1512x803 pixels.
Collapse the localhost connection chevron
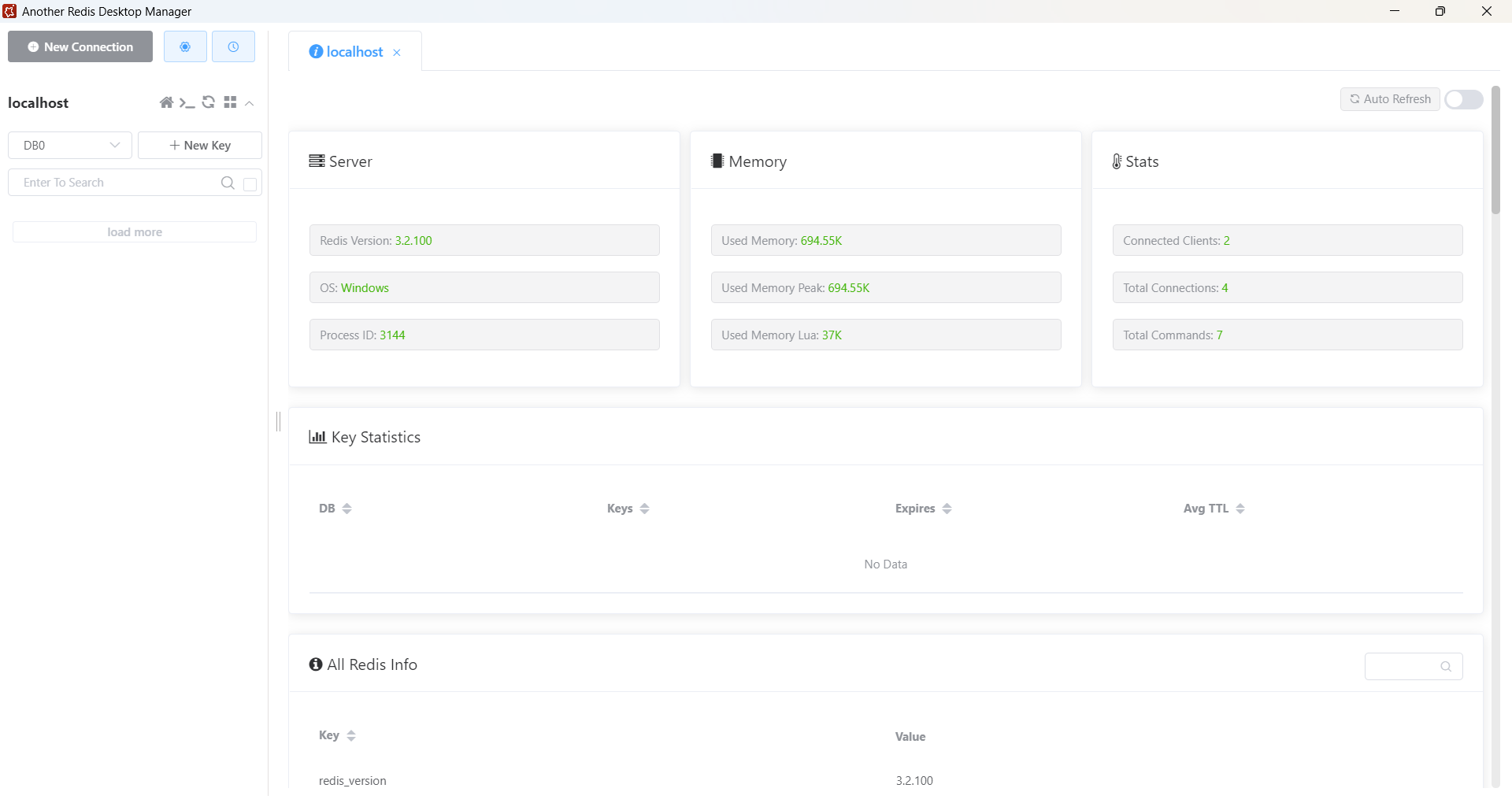coord(249,103)
